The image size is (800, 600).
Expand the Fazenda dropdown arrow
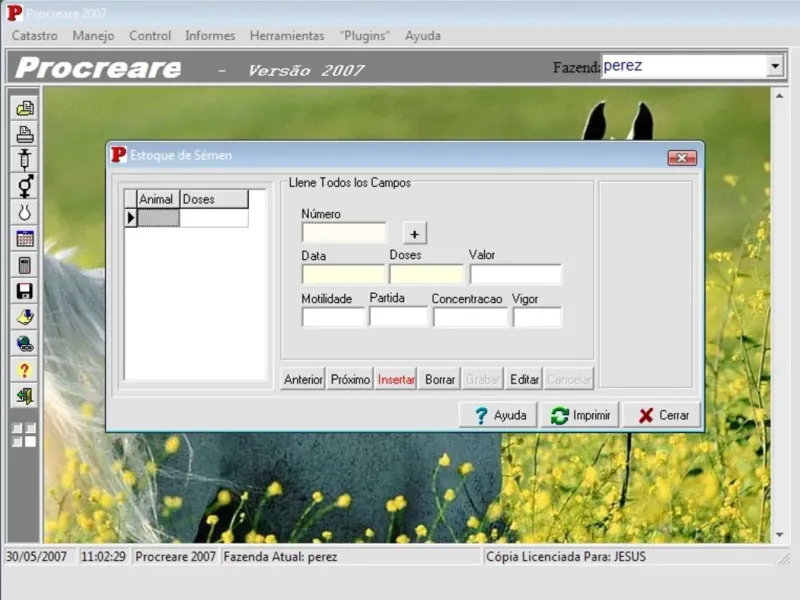click(x=775, y=66)
